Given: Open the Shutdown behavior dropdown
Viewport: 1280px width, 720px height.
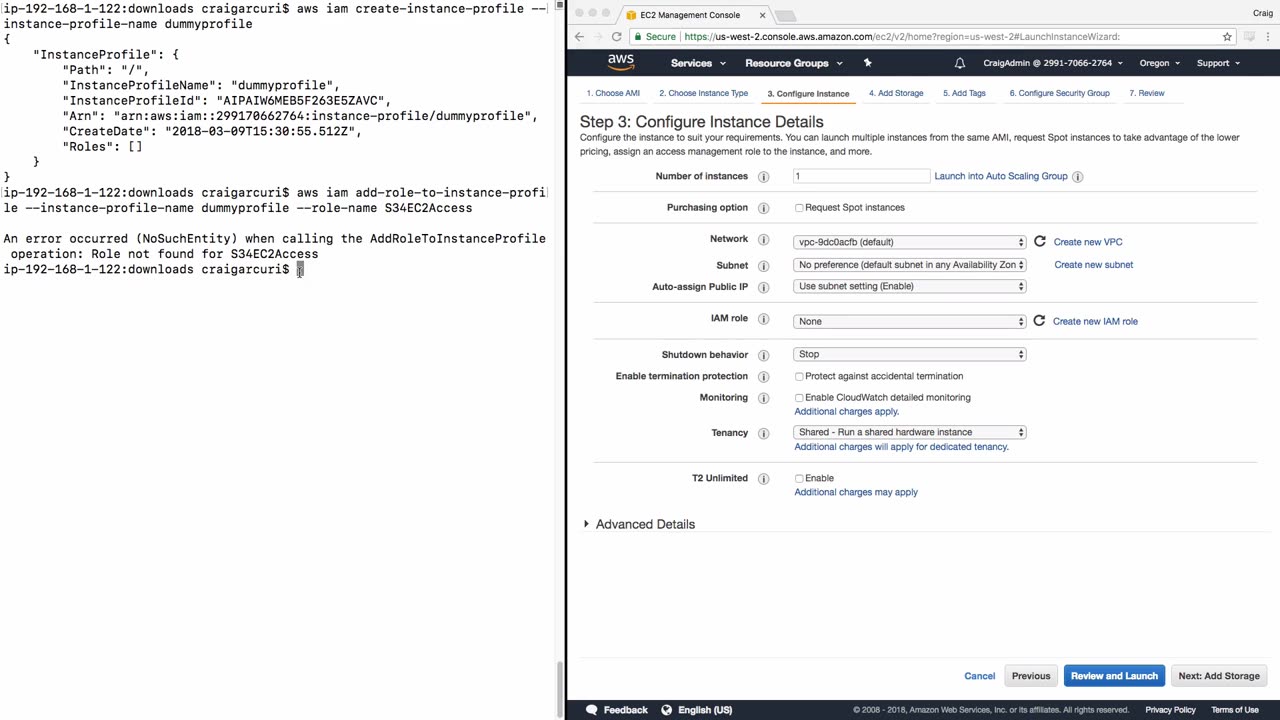Looking at the screenshot, I should tap(910, 354).
